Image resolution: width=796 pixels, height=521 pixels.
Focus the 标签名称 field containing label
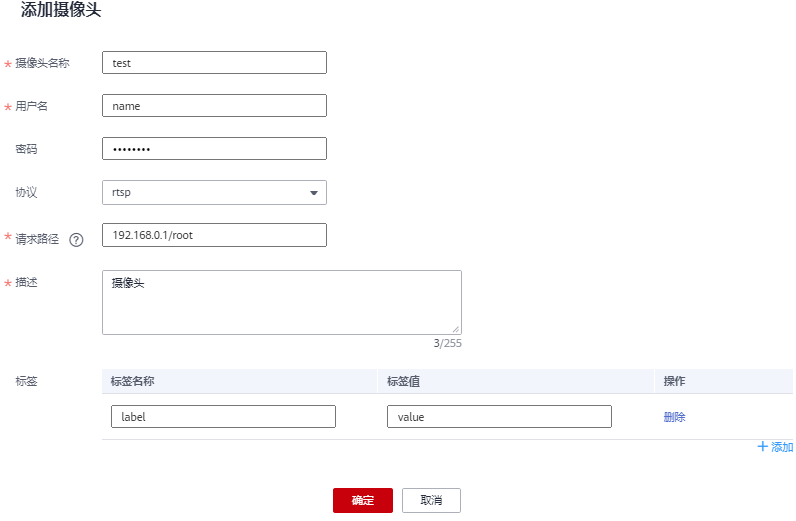[x=223, y=416]
